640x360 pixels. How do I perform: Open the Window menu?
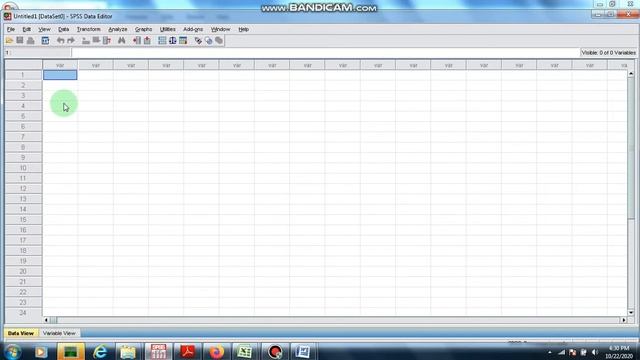pyautogui.click(x=221, y=29)
